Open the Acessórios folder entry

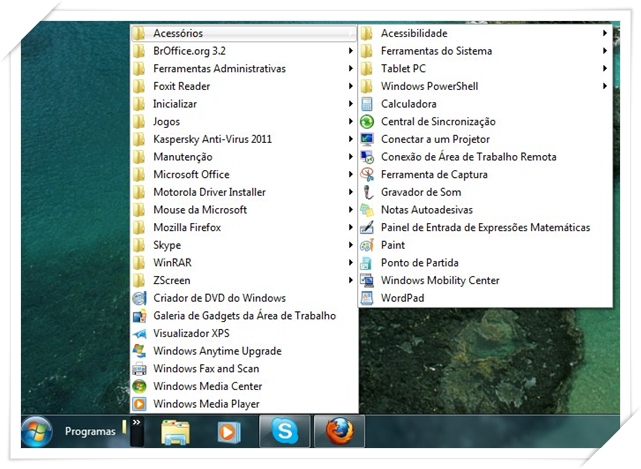[x=244, y=33]
